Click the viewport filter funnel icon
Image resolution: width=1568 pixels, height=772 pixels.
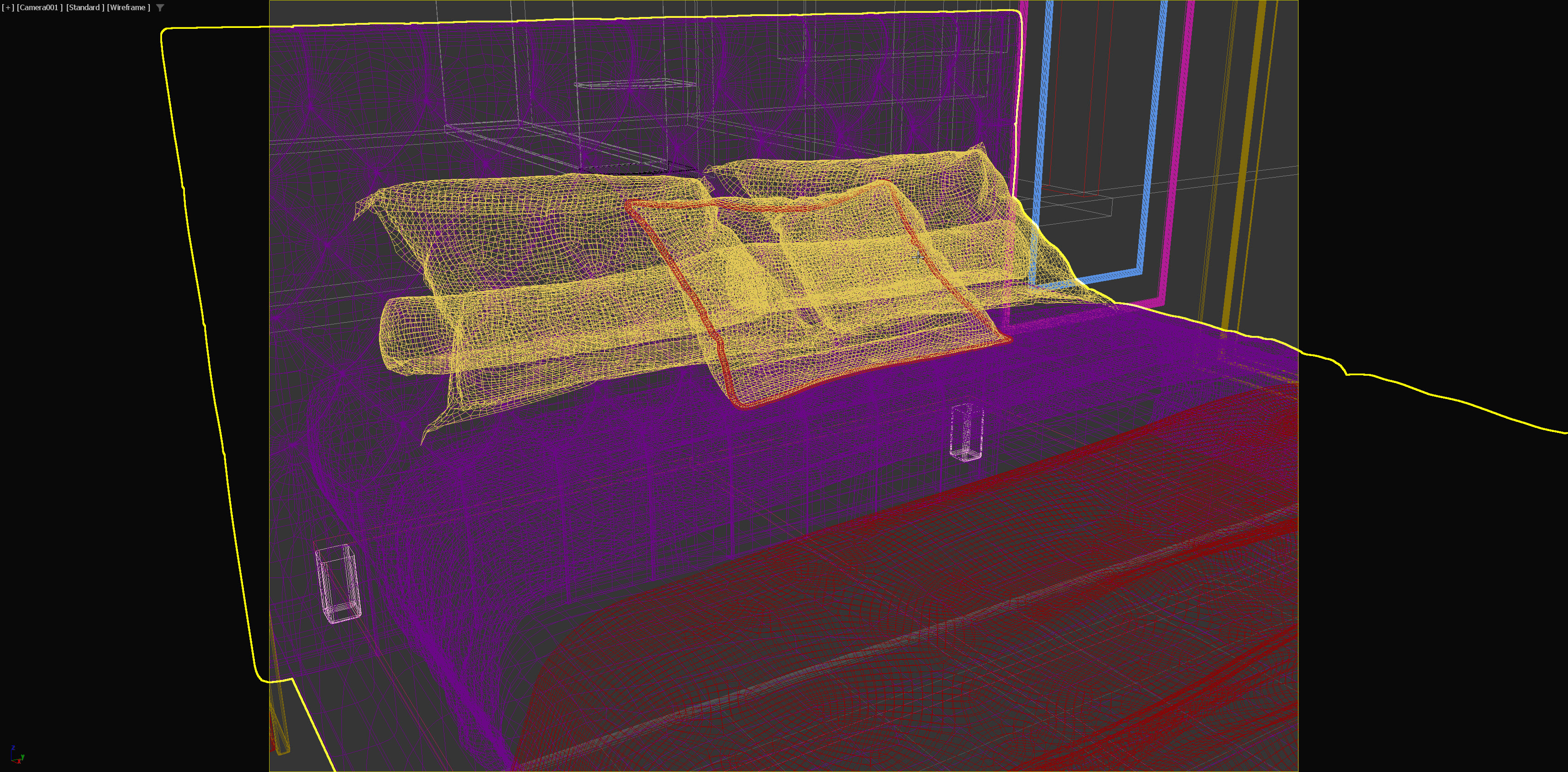pos(160,8)
